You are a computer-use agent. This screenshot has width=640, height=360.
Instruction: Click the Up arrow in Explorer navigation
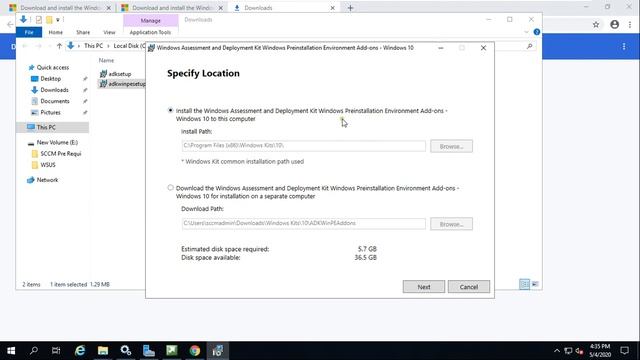[59, 46]
